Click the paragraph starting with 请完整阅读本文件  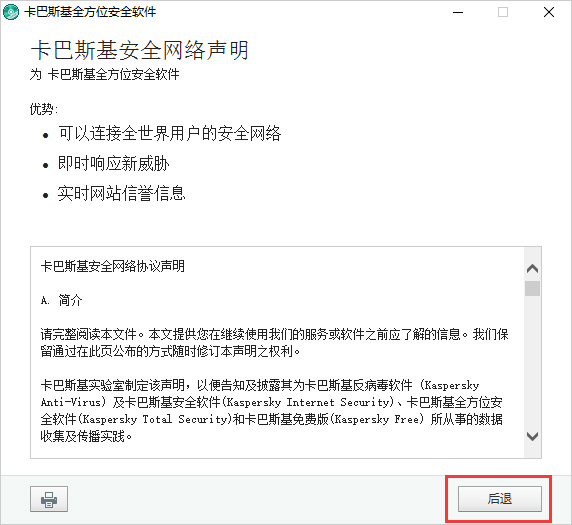pyautogui.click(x=274, y=343)
